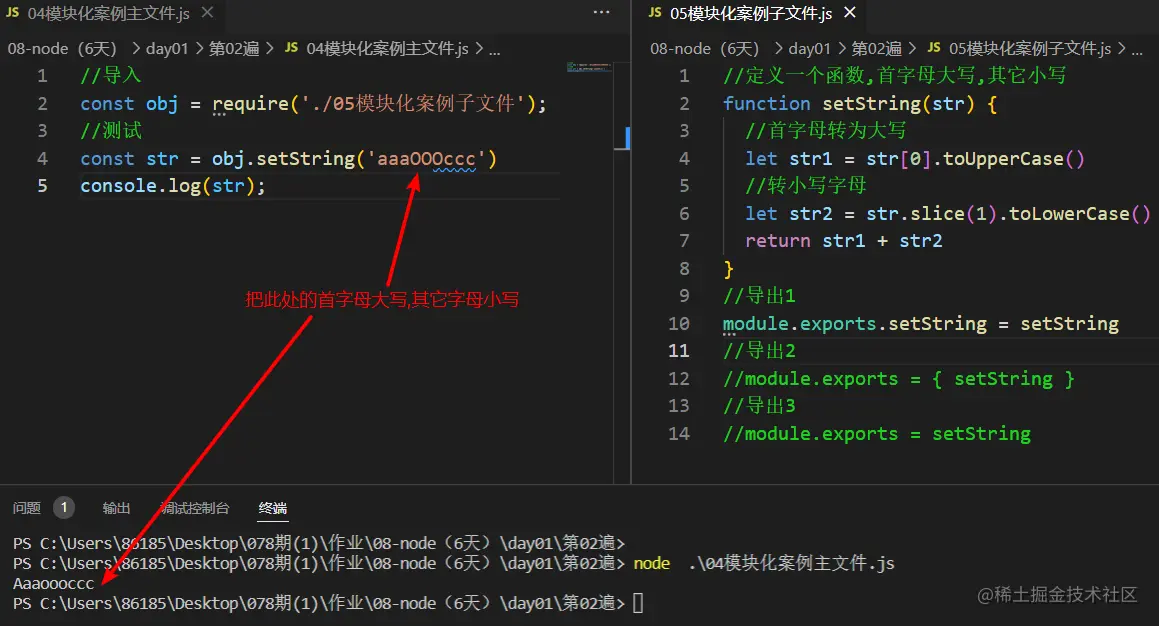Viewport: 1159px width, 626px height.
Task: Open the 输出 output panel tab
Action: tap(116, 508)
